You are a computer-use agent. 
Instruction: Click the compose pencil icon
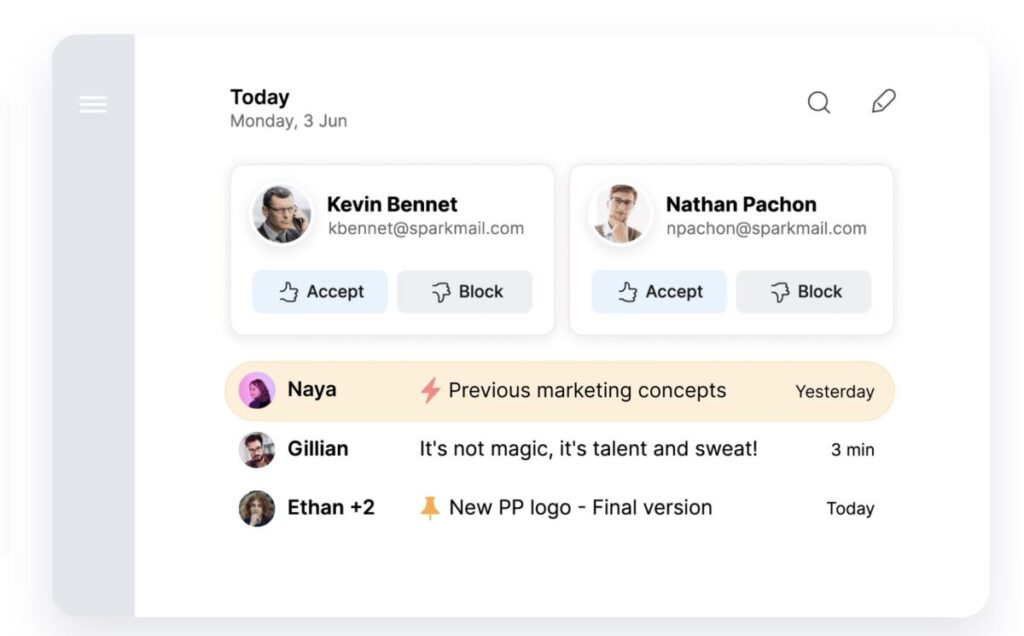click(x=884, y=101)
